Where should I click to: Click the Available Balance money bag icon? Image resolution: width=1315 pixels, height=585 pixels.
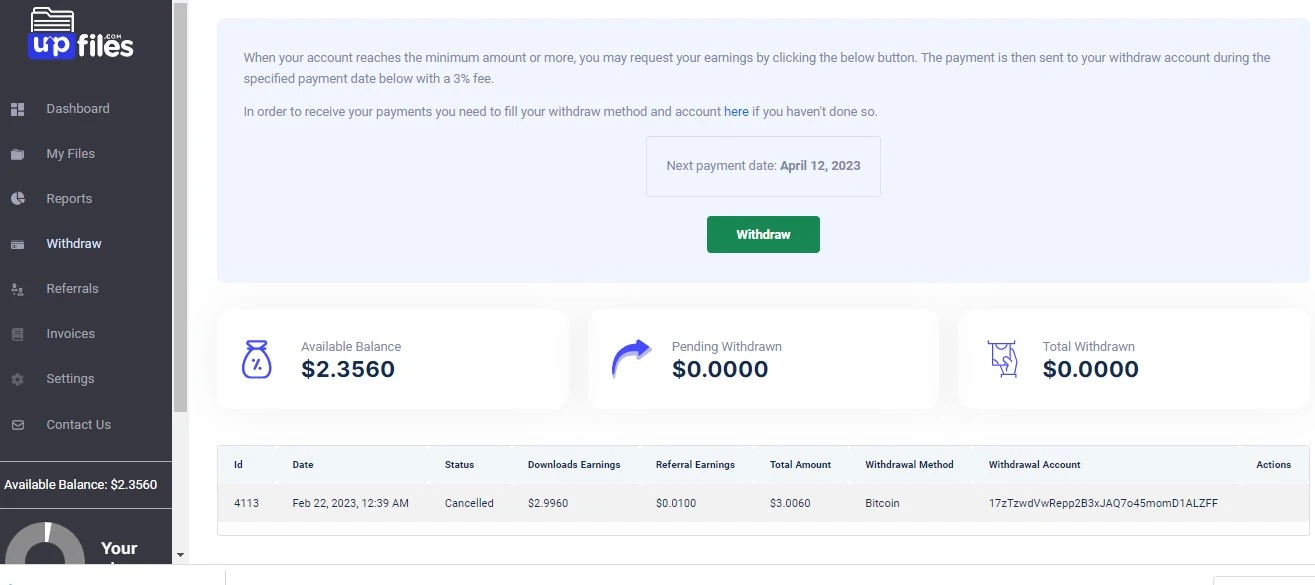[257, 359]
